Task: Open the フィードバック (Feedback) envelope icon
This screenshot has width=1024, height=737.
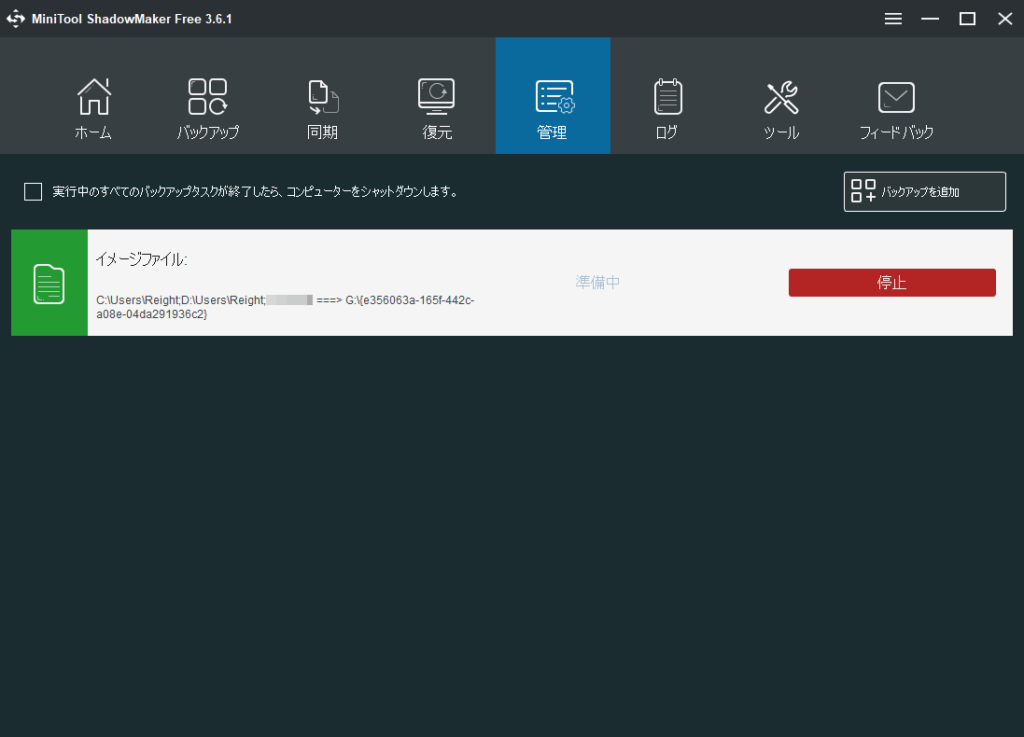Action: coord(896,97)
